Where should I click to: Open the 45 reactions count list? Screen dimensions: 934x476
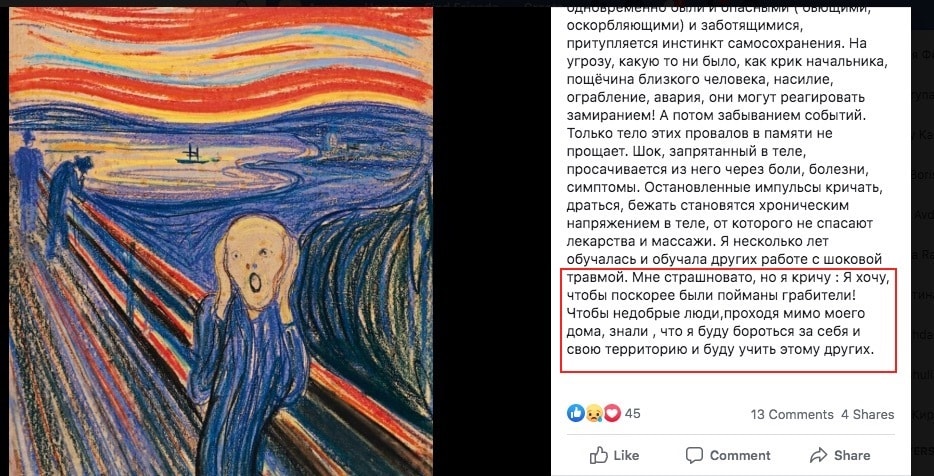[x=633, y=413]
